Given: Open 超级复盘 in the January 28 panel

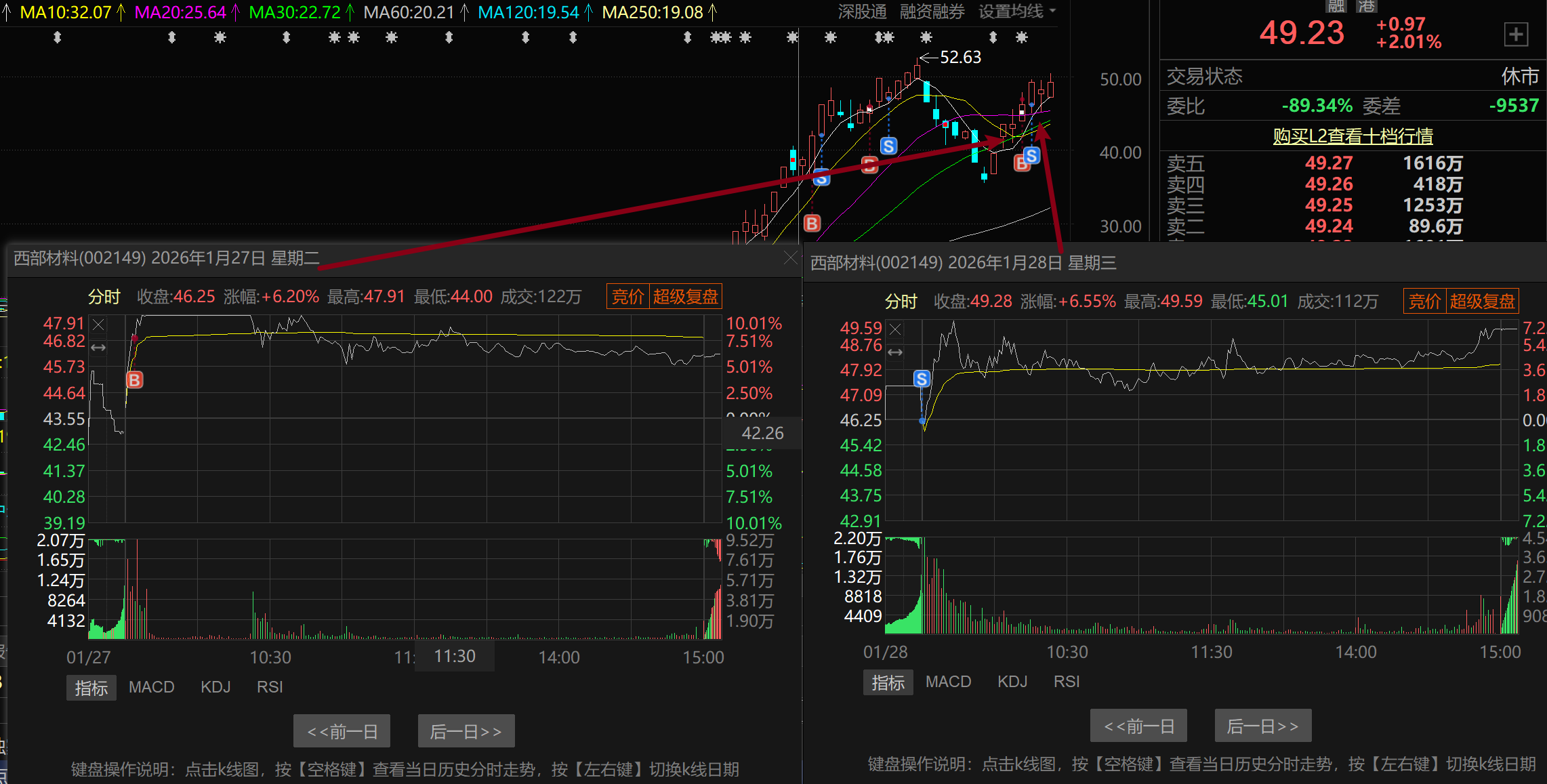Looking at the screenshot, I should tap(1482, 302).
